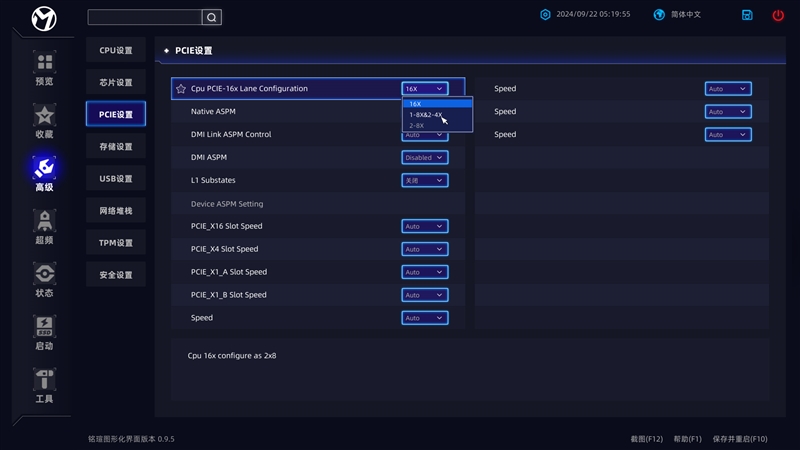Collapse the Cpu PCIE-16x Lane Configuration dropdown

[x=425, y=89]
